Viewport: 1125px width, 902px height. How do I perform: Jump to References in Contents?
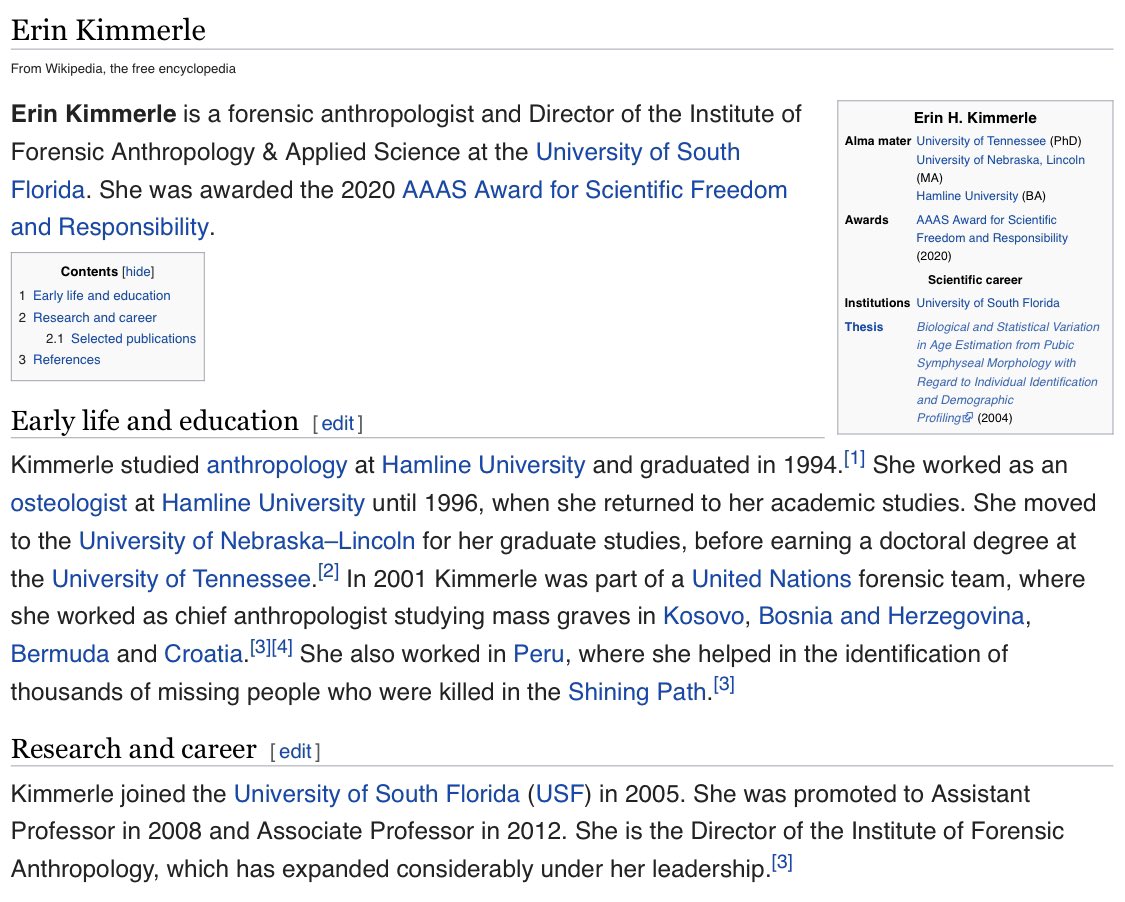point(67,360)
